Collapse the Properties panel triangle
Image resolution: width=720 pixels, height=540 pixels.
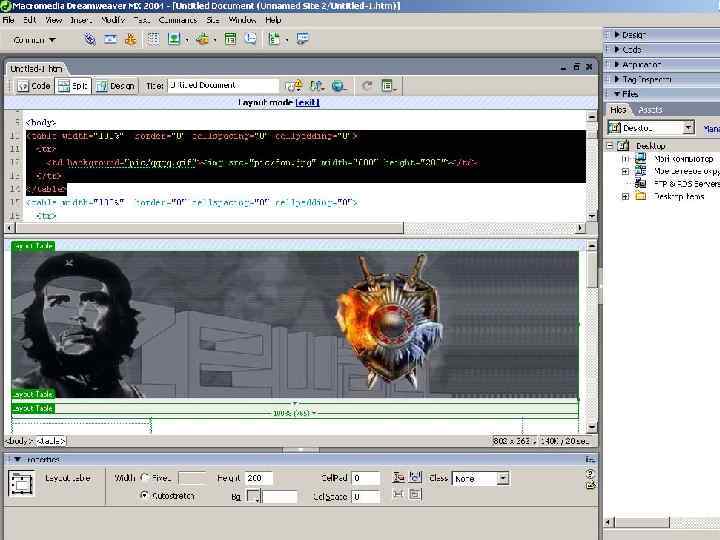coord(17,460)
